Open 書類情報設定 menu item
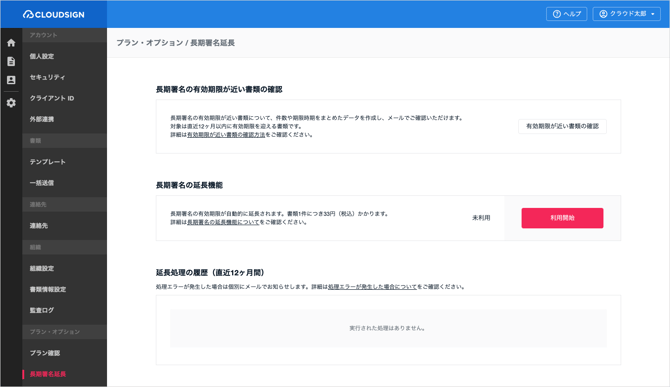 [48, 289]
